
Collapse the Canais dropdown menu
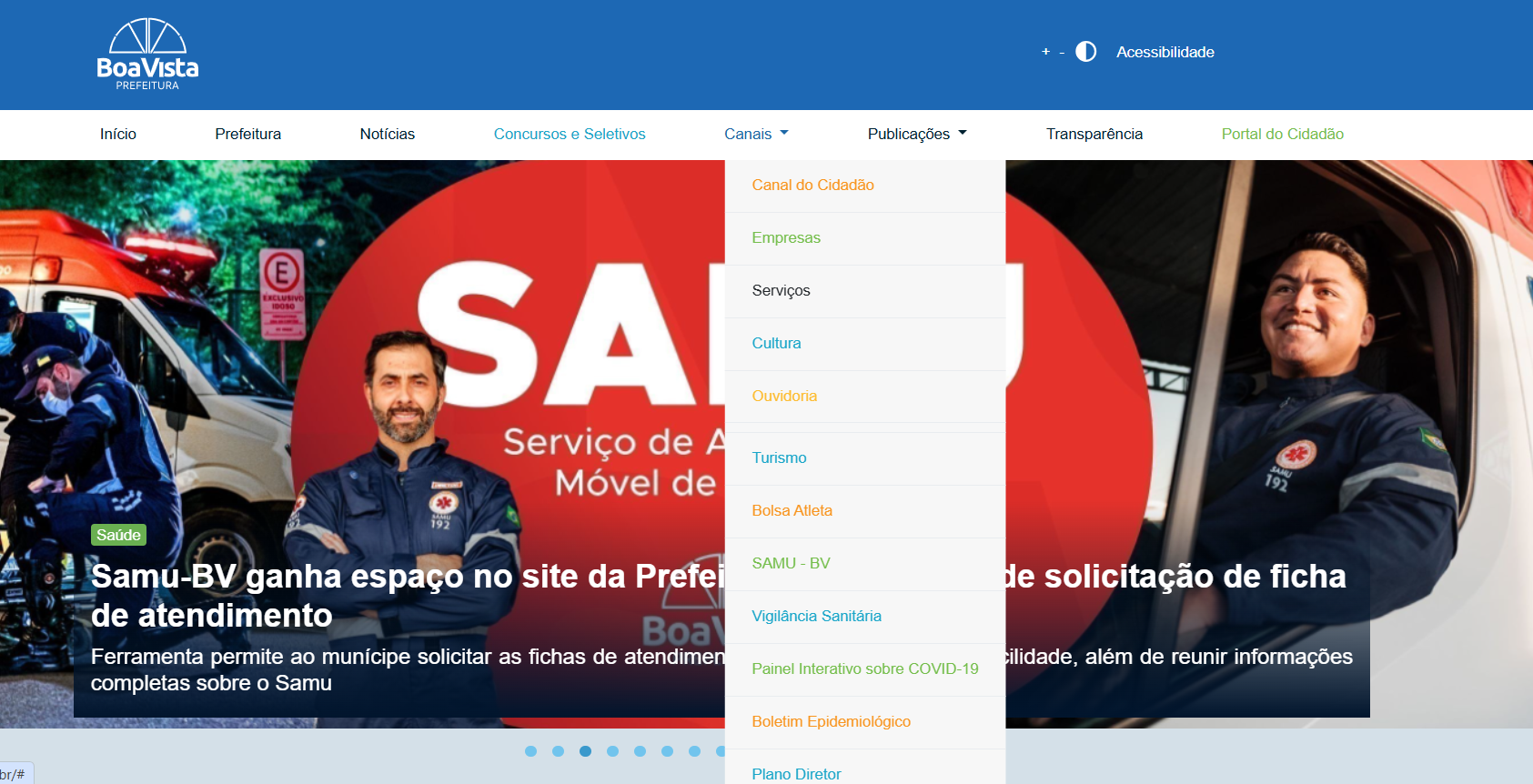[755, 134]
